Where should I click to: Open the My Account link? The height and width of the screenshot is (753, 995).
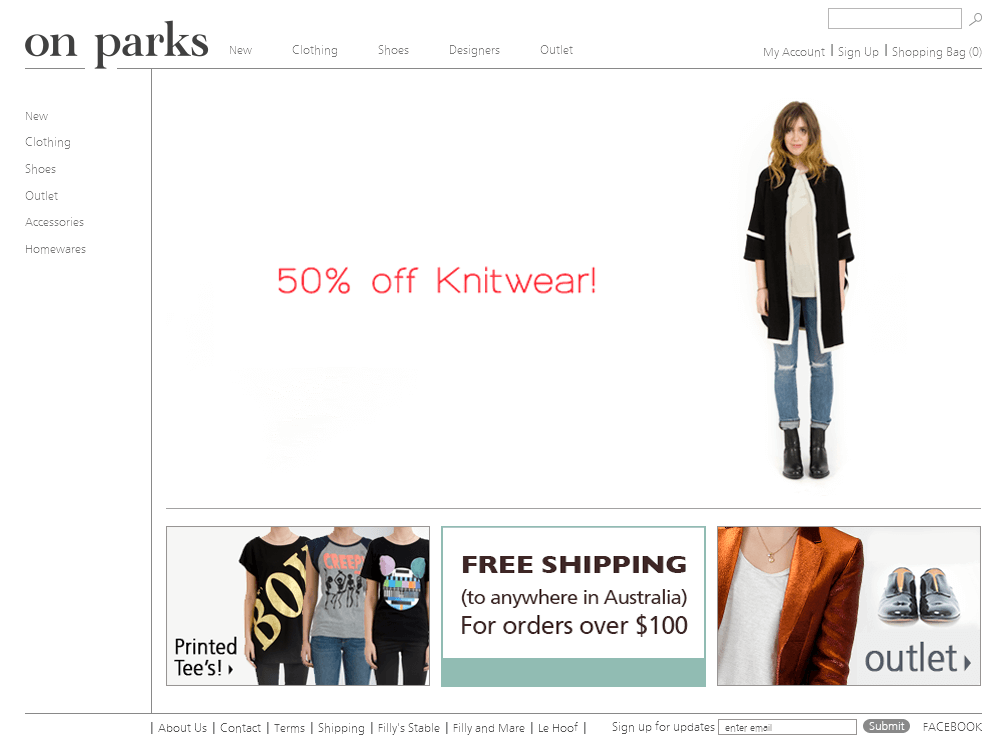(794, 52)
